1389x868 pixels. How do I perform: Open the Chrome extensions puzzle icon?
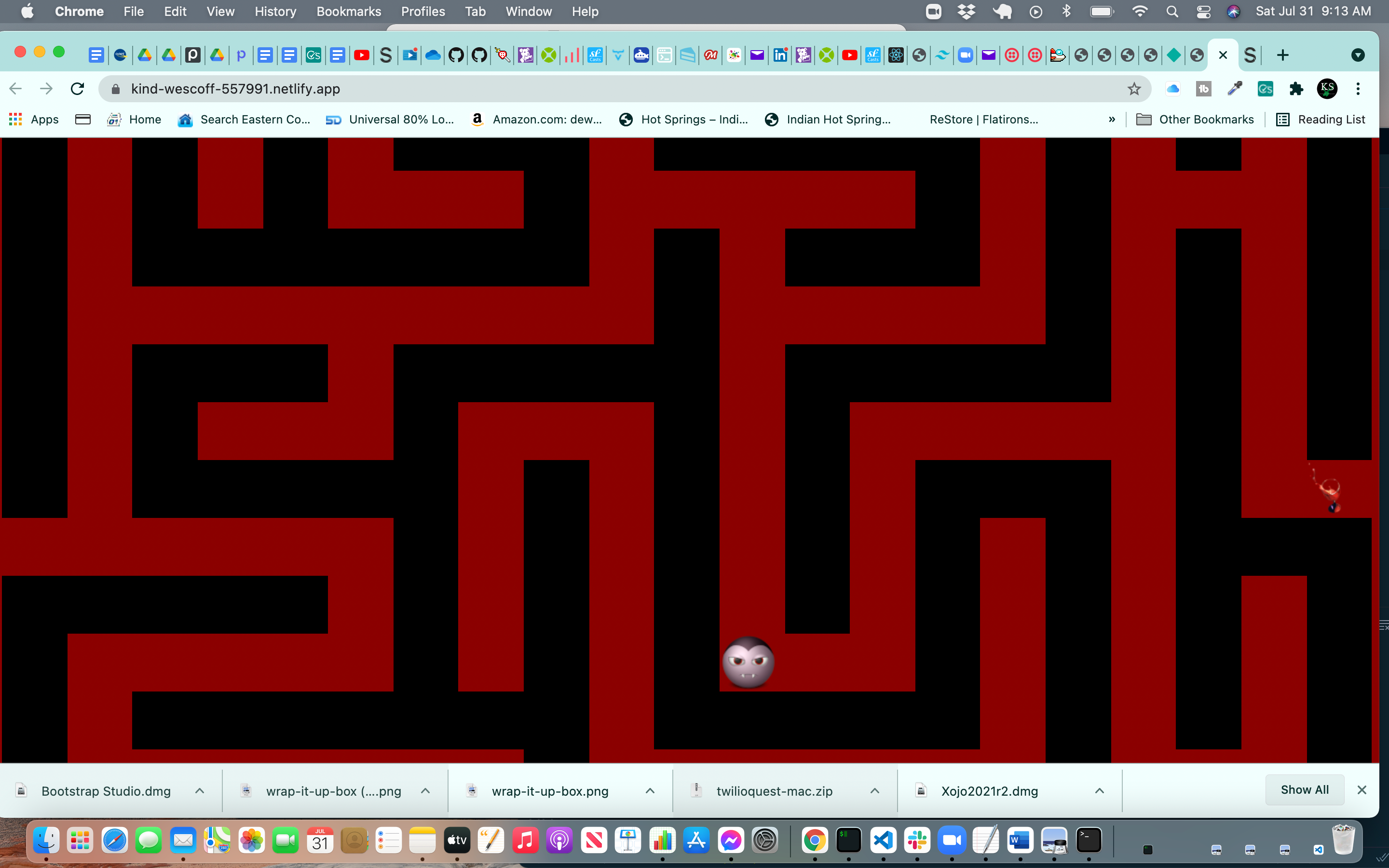[1296, 89]
